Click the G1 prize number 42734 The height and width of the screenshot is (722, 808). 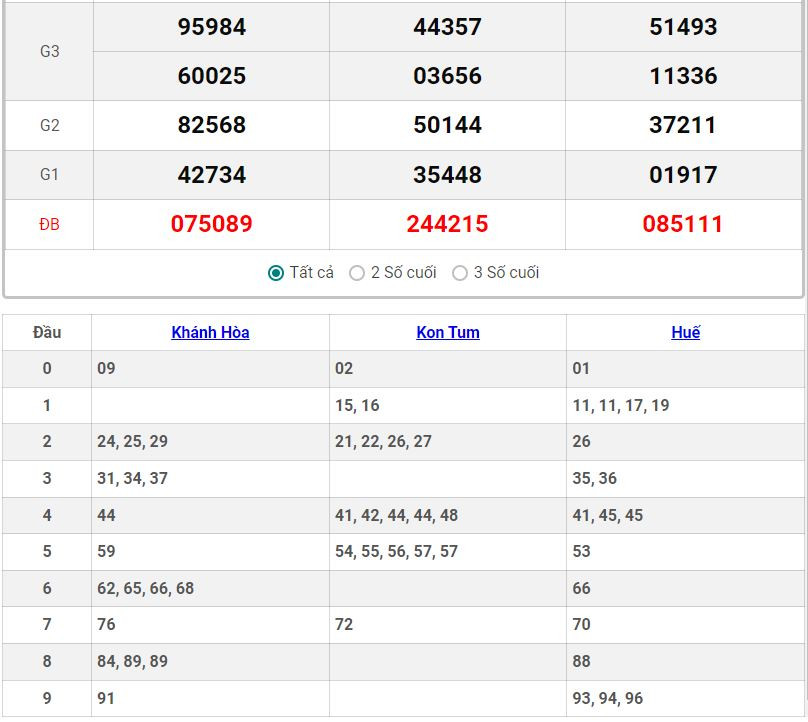pos(211,175)
